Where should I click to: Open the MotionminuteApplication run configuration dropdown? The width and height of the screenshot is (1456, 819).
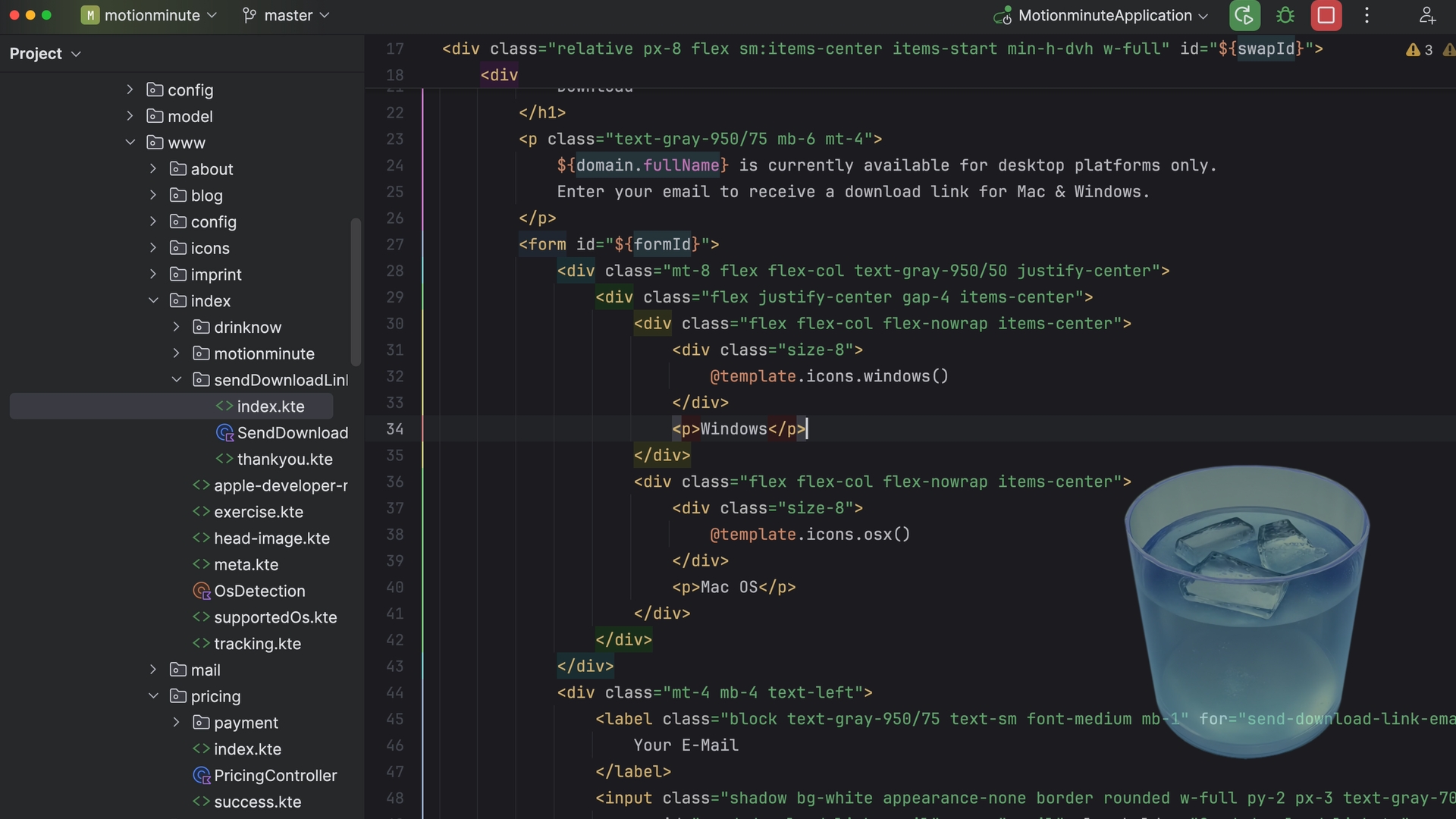[x=1101, y=15]
